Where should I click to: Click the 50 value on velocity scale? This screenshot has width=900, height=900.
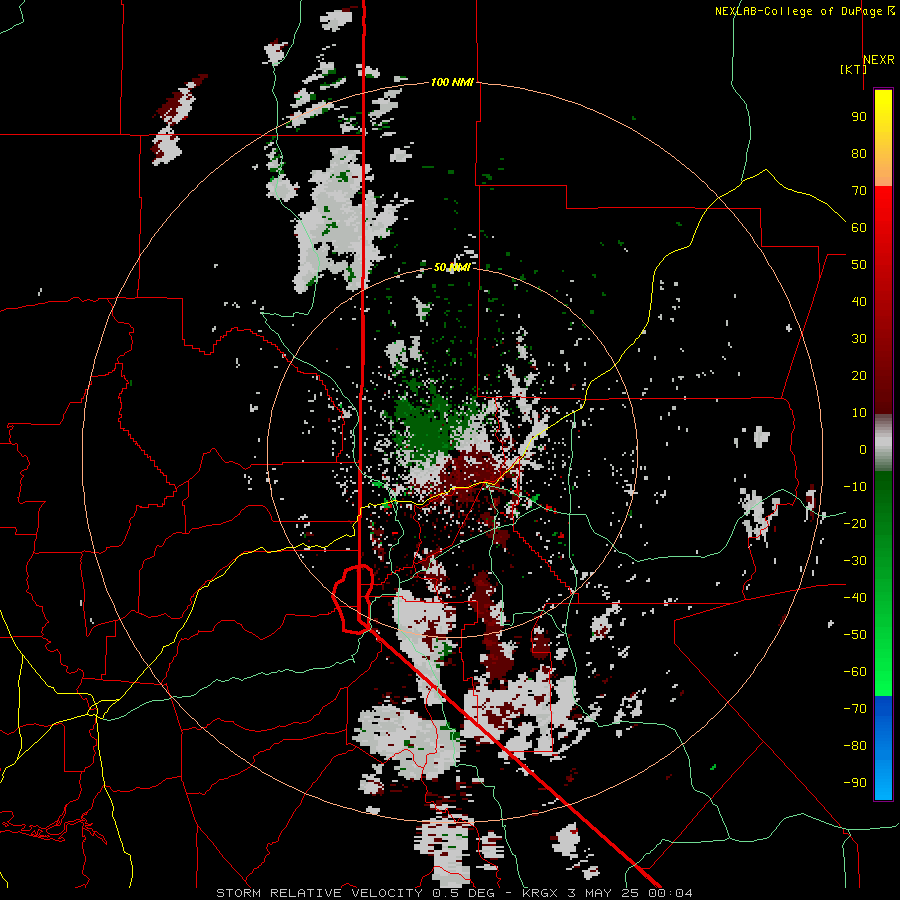pos(859,265)
